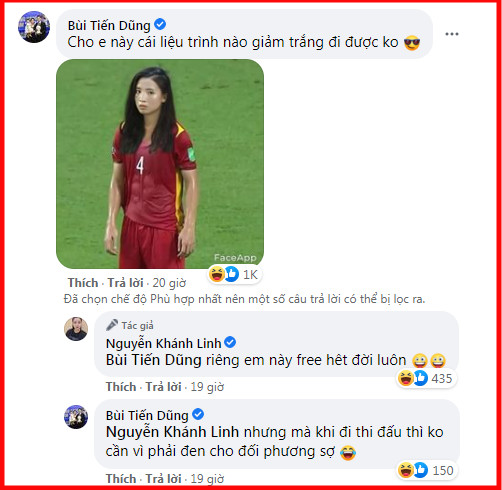The image size is (502, 490).
Task: Click Bùi Tiến Dũng's avatar on last reply
Action: point(76,417)
